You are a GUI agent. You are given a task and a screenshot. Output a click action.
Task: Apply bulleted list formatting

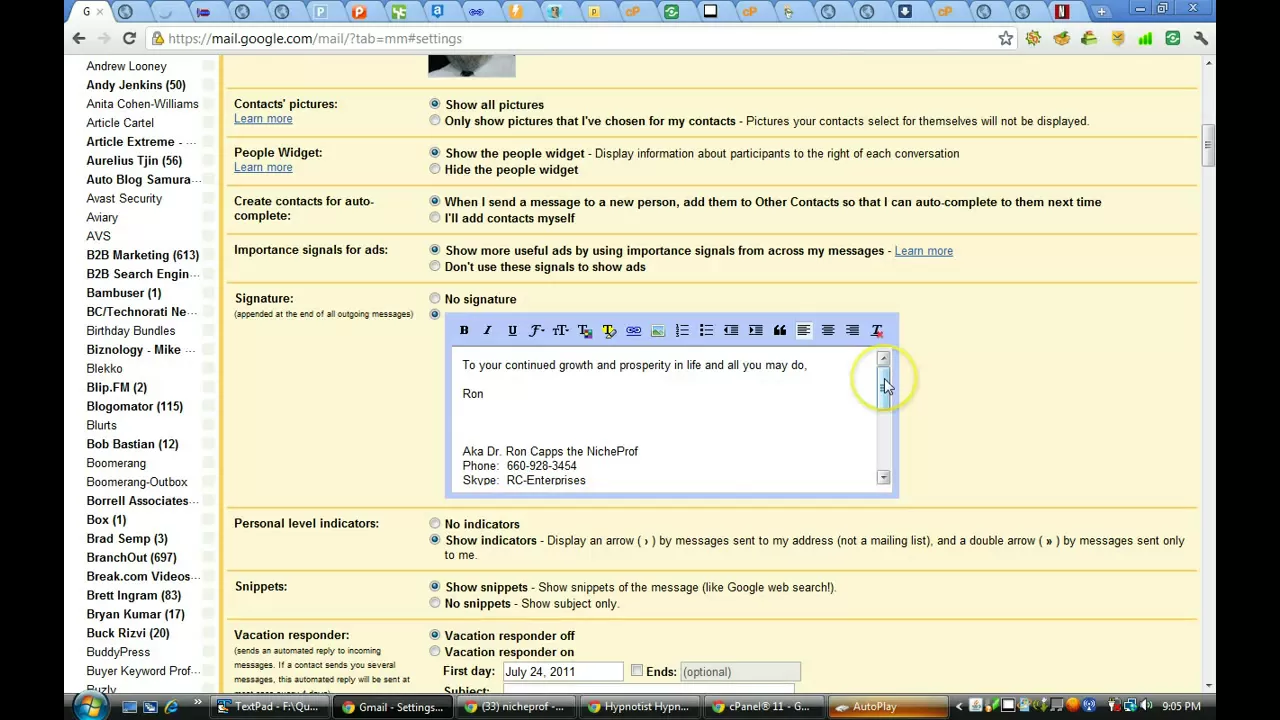(706, 330)
